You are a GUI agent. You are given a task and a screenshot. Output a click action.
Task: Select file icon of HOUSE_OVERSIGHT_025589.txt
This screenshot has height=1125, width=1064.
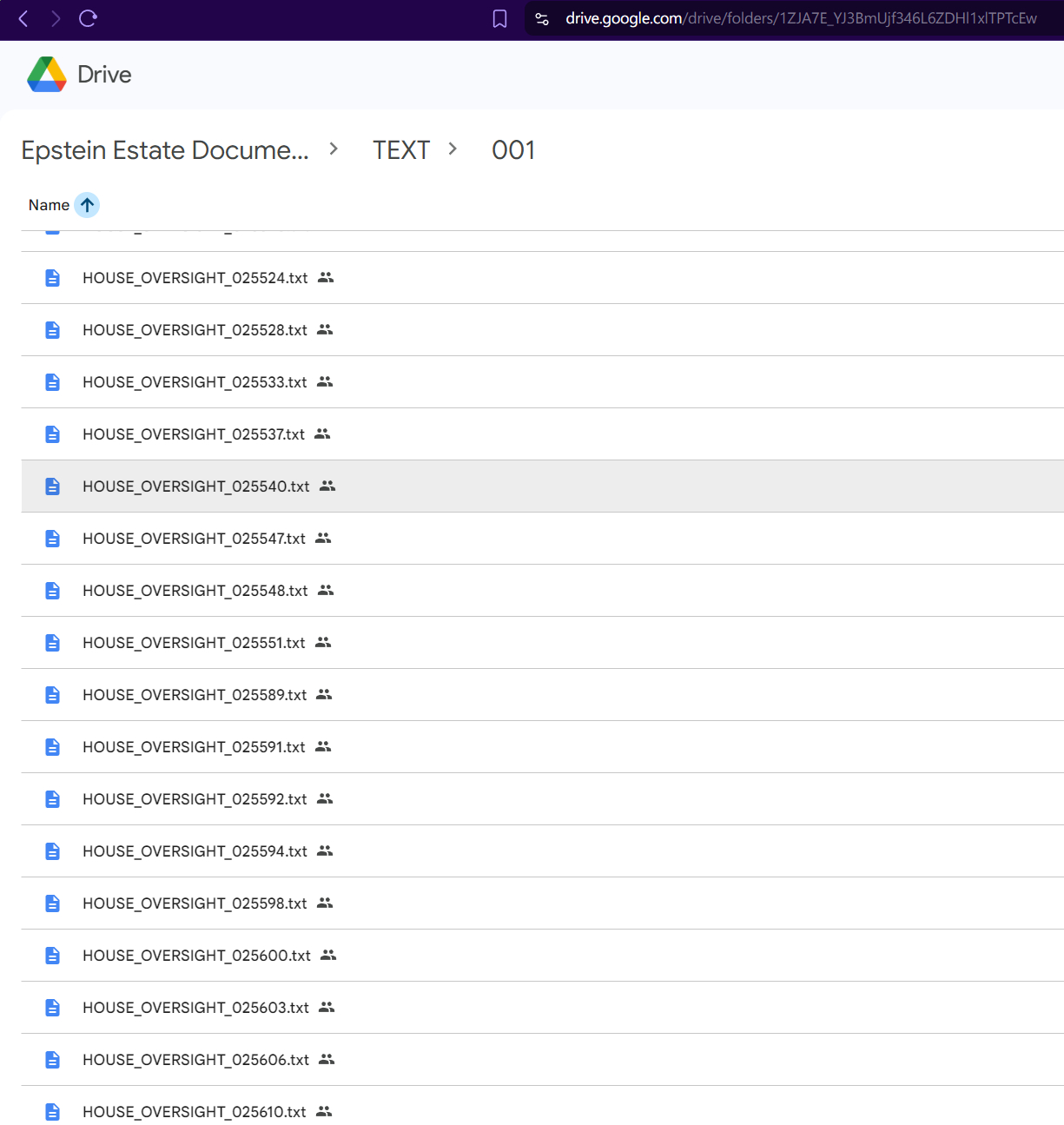click(x=53, y=695)
